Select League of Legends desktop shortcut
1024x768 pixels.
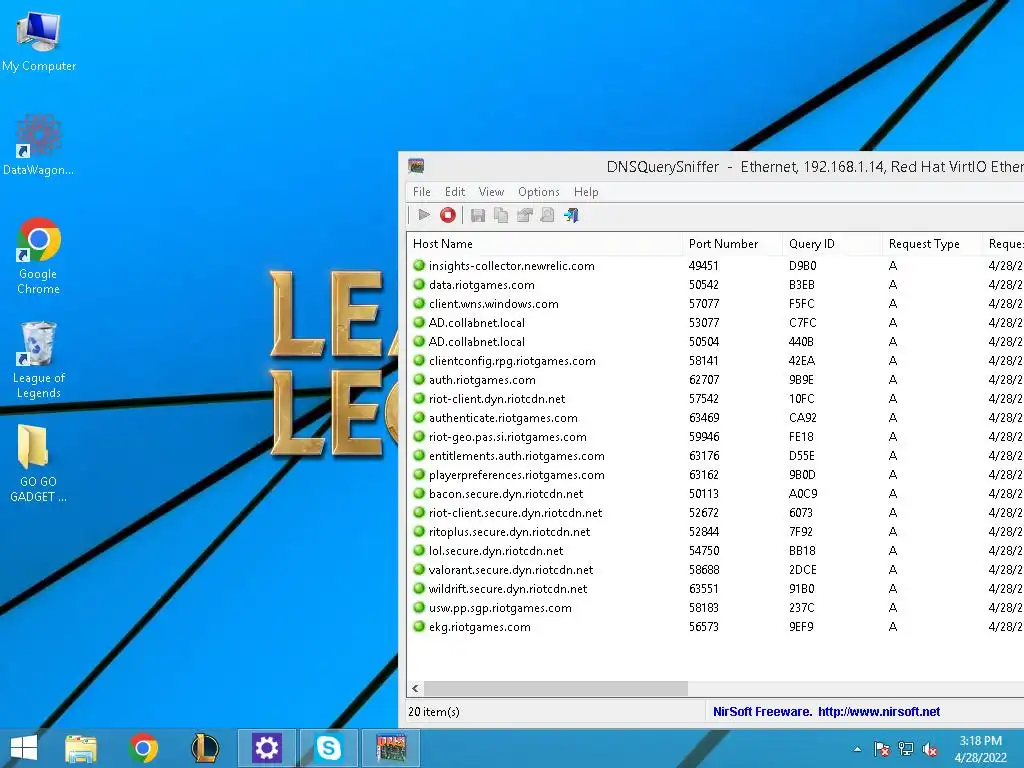coord(39,360)
